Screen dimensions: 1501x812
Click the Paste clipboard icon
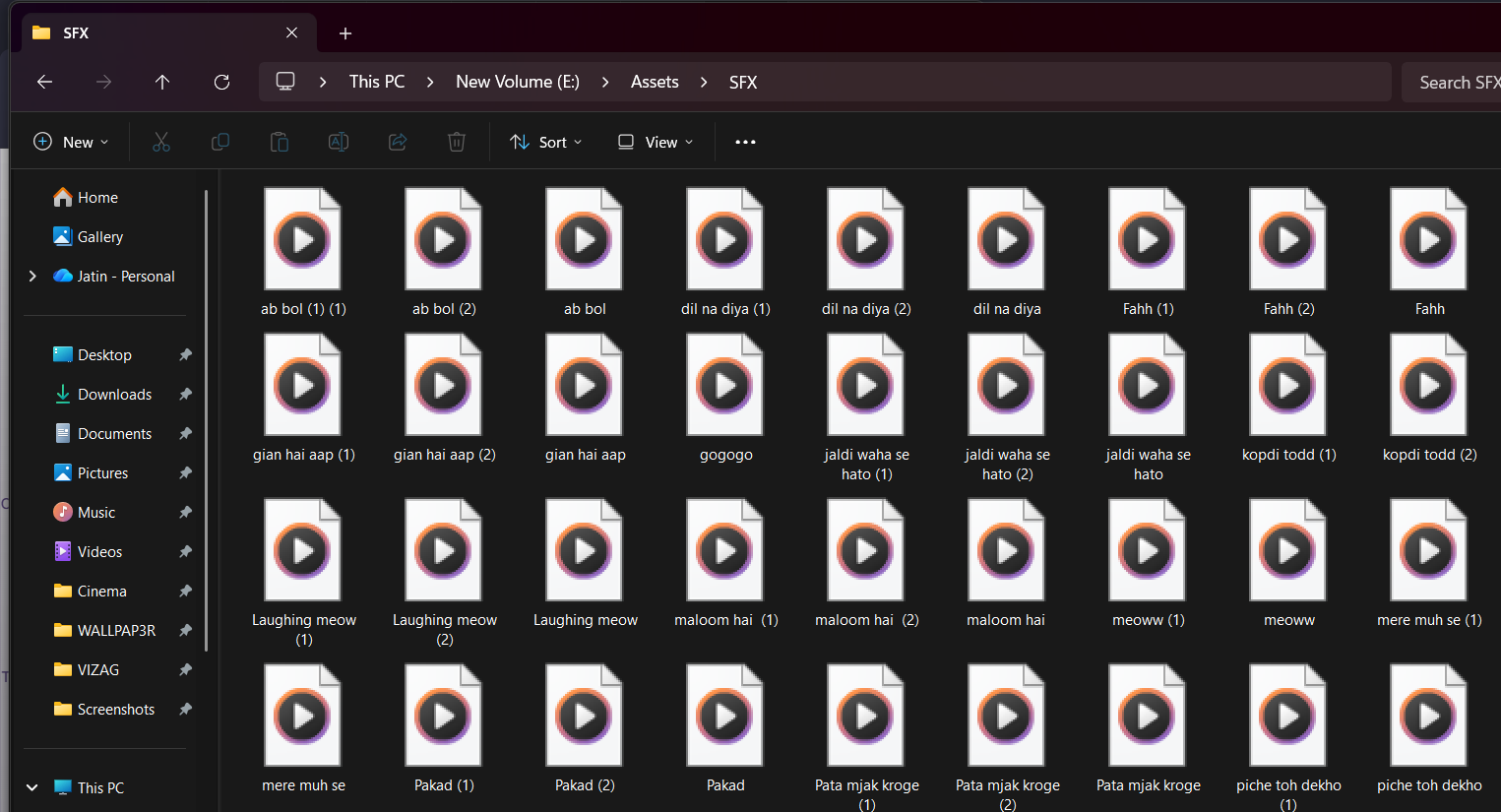(280, 142)
